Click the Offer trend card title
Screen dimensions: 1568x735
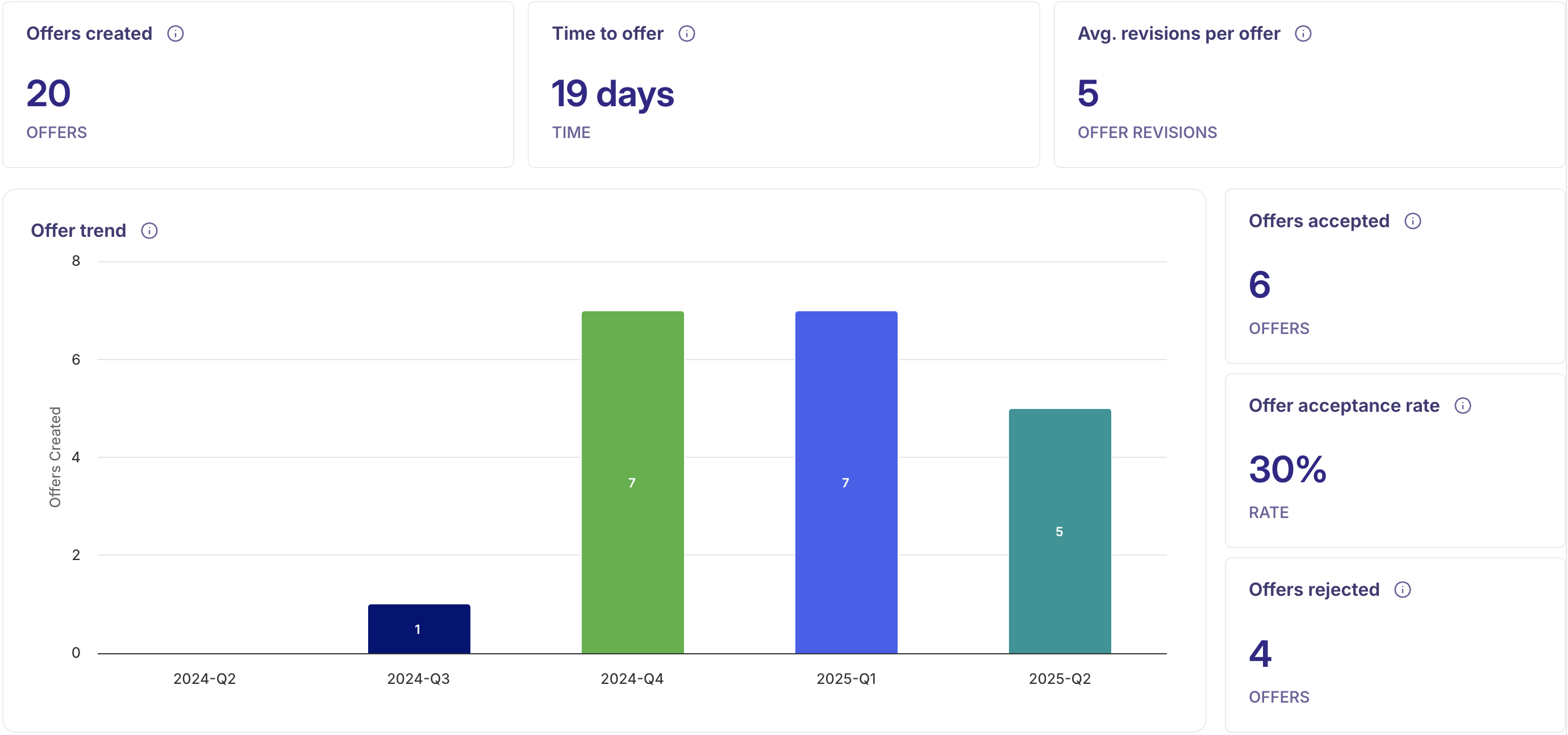78,230
